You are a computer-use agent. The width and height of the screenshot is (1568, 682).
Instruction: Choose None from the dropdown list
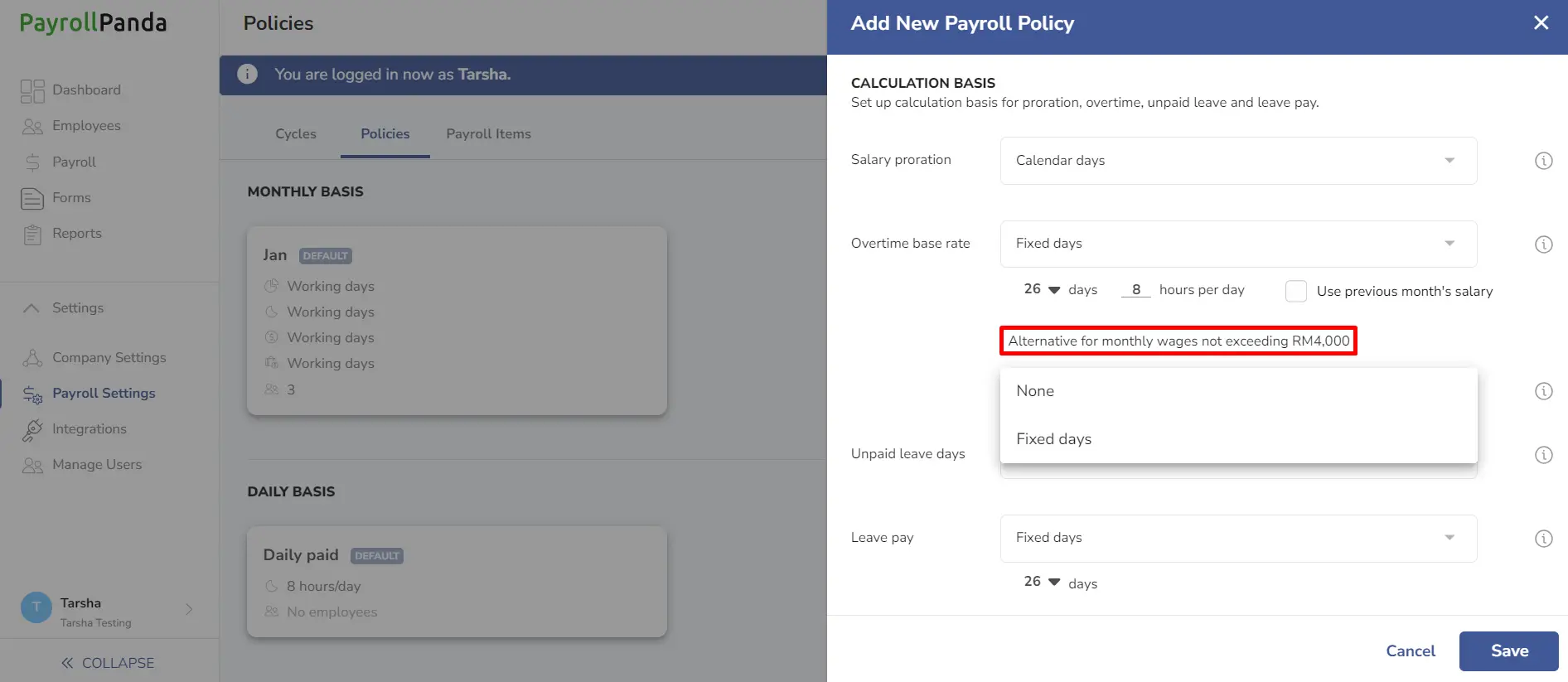coord(1238,391)
